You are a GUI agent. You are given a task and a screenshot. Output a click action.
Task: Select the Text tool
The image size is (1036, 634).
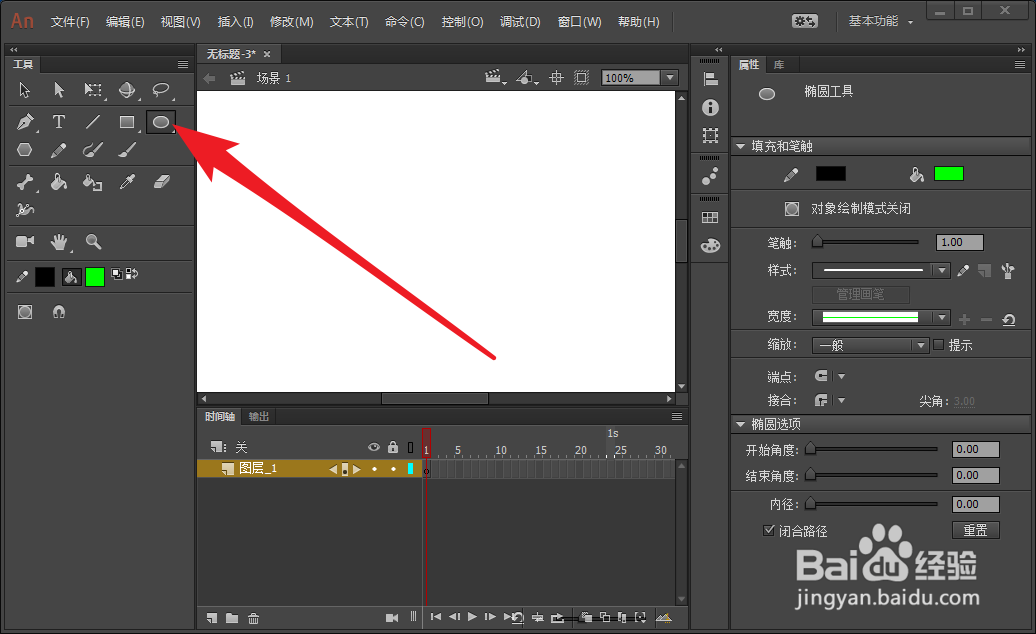(x=59, y=122)
